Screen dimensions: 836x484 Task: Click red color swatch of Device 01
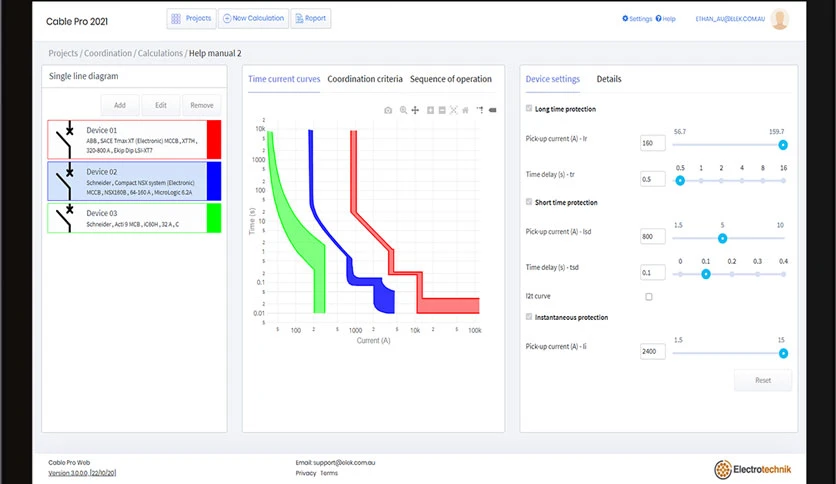(x=214, y=140)
